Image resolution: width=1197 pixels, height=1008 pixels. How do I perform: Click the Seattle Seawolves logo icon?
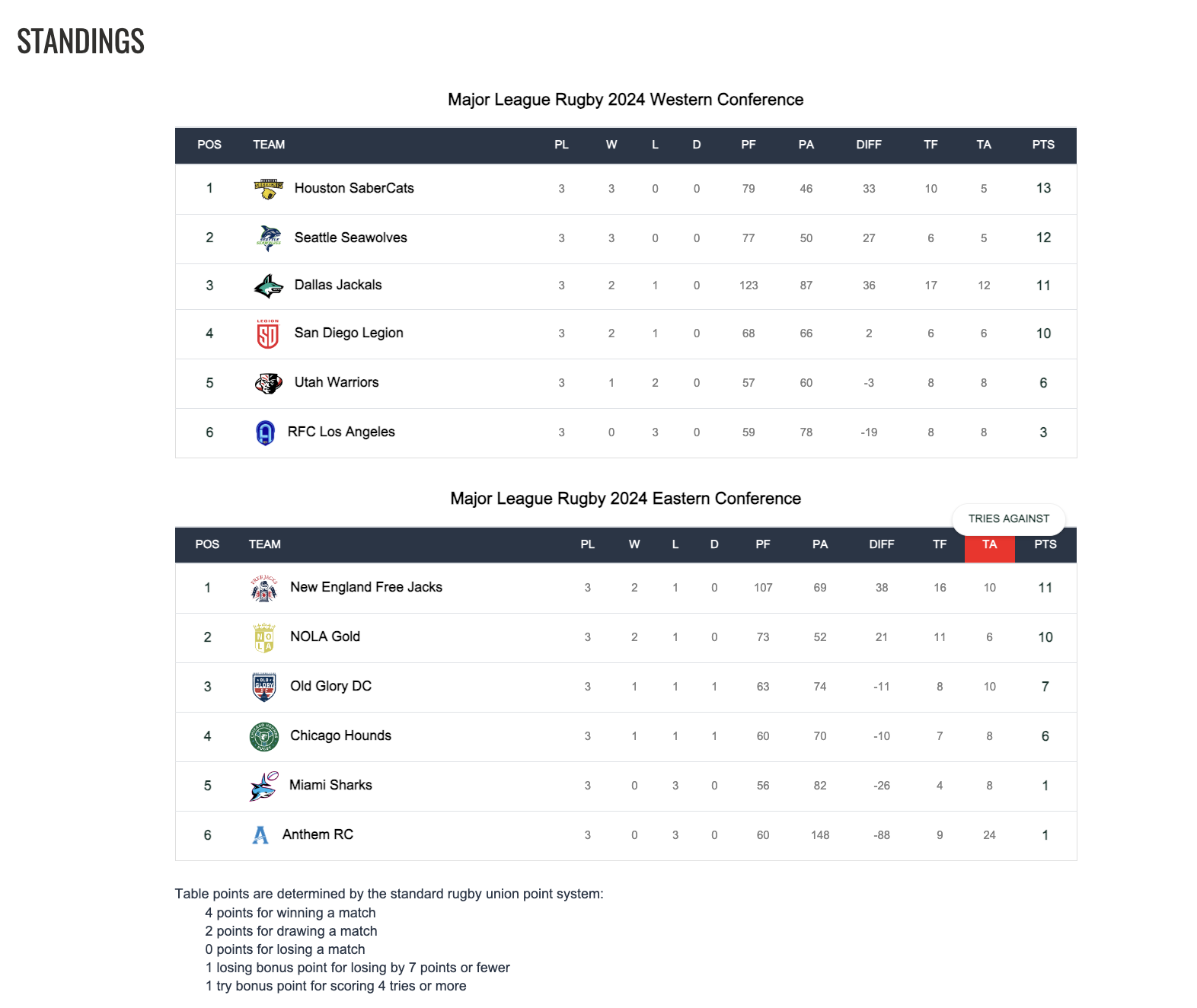269,238
